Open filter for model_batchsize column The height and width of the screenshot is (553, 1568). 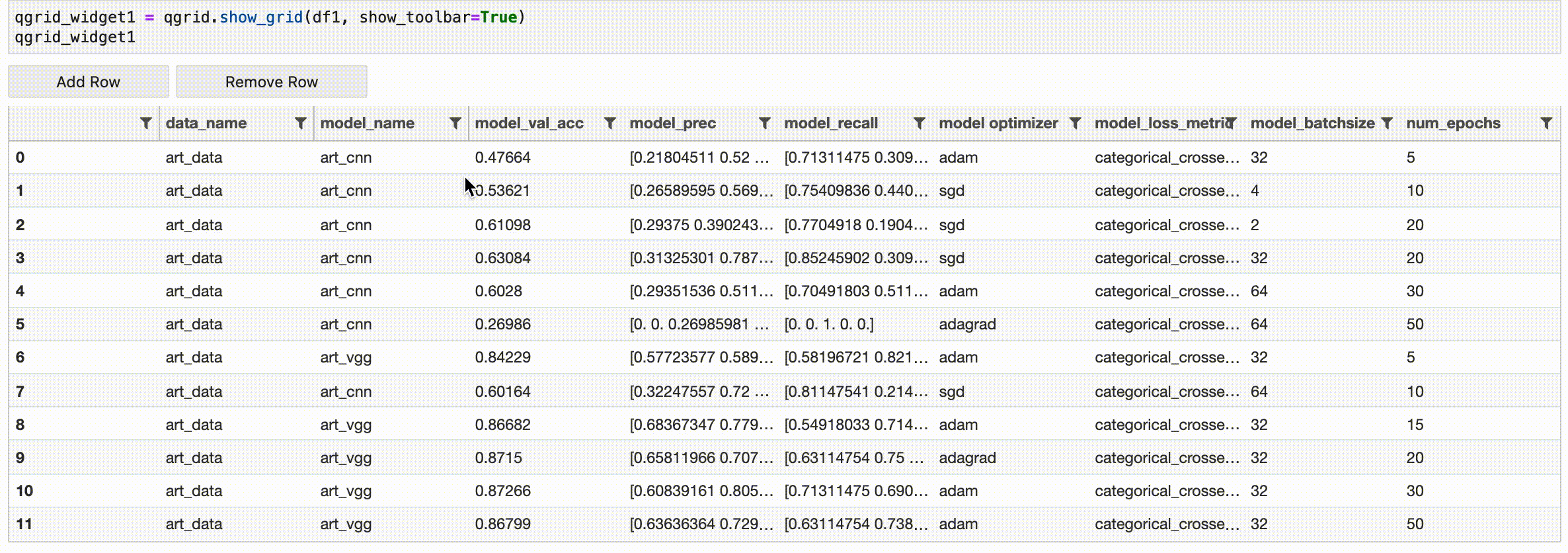point(1387,123)
